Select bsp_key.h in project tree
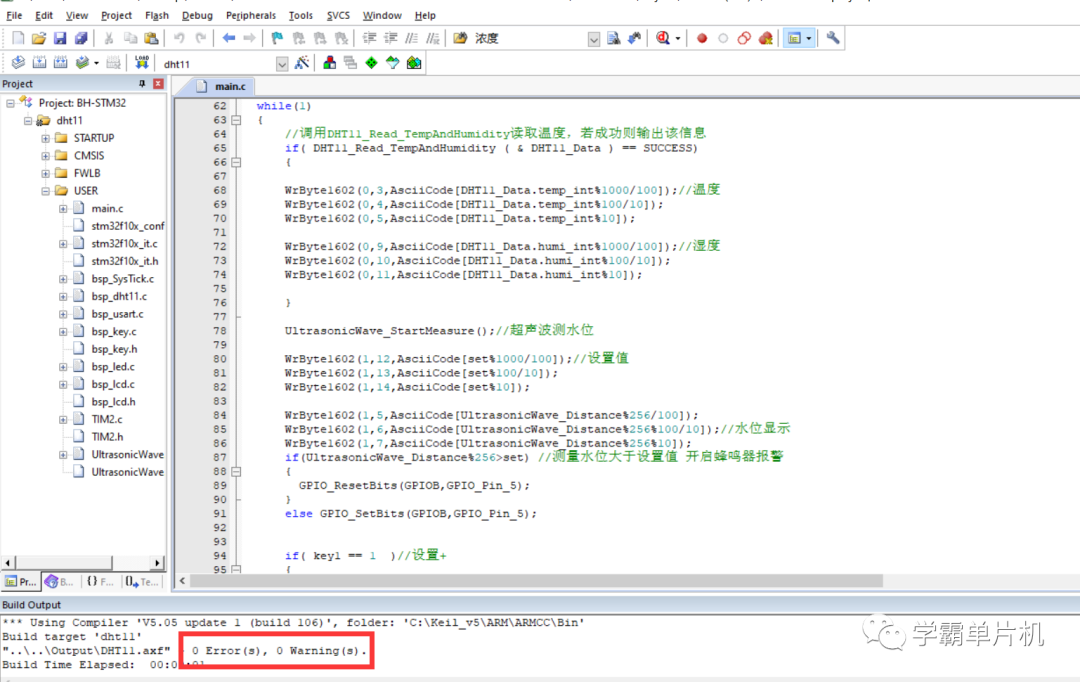Image resolution: width=1080 pixels, height=682 pixels. pos(114,349)
